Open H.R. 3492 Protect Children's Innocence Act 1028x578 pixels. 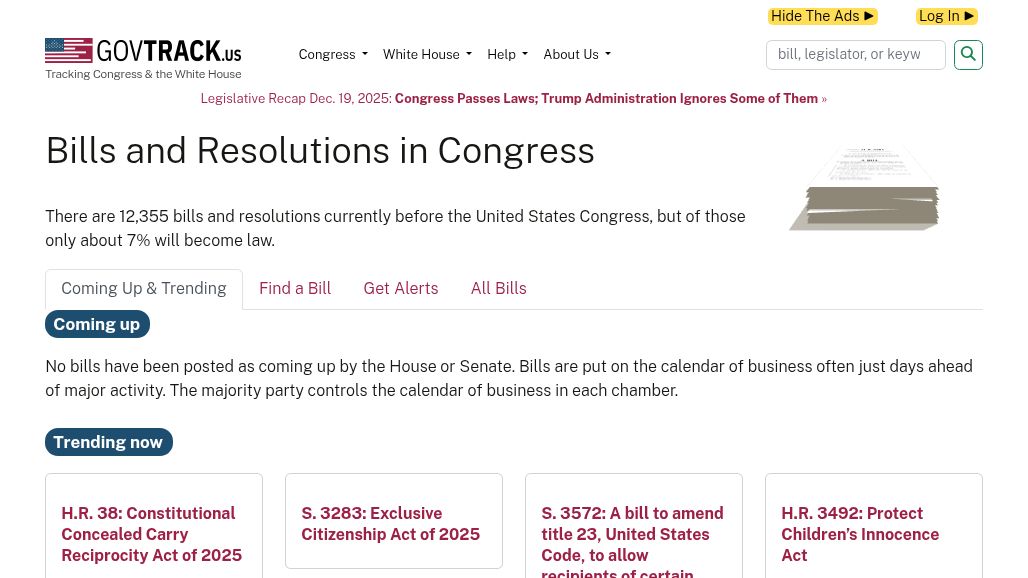[860, 534]
